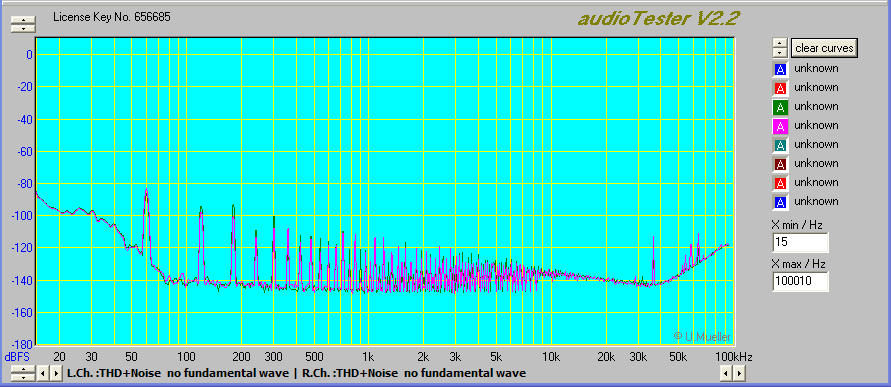Click the 100kHz frequency axis label

click(x=733, y=357)
